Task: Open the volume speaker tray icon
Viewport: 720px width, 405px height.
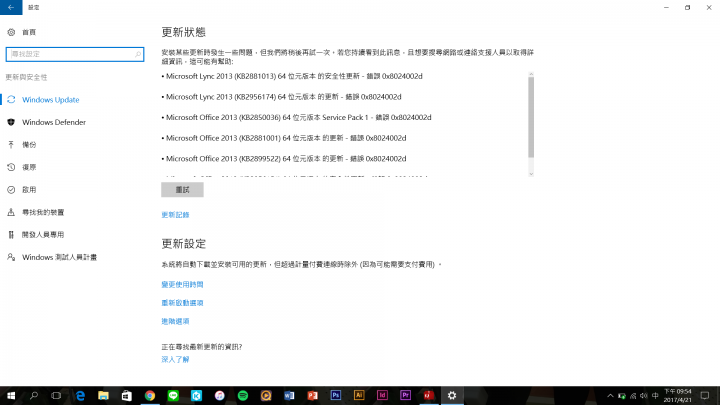Action: click(644, 396)
